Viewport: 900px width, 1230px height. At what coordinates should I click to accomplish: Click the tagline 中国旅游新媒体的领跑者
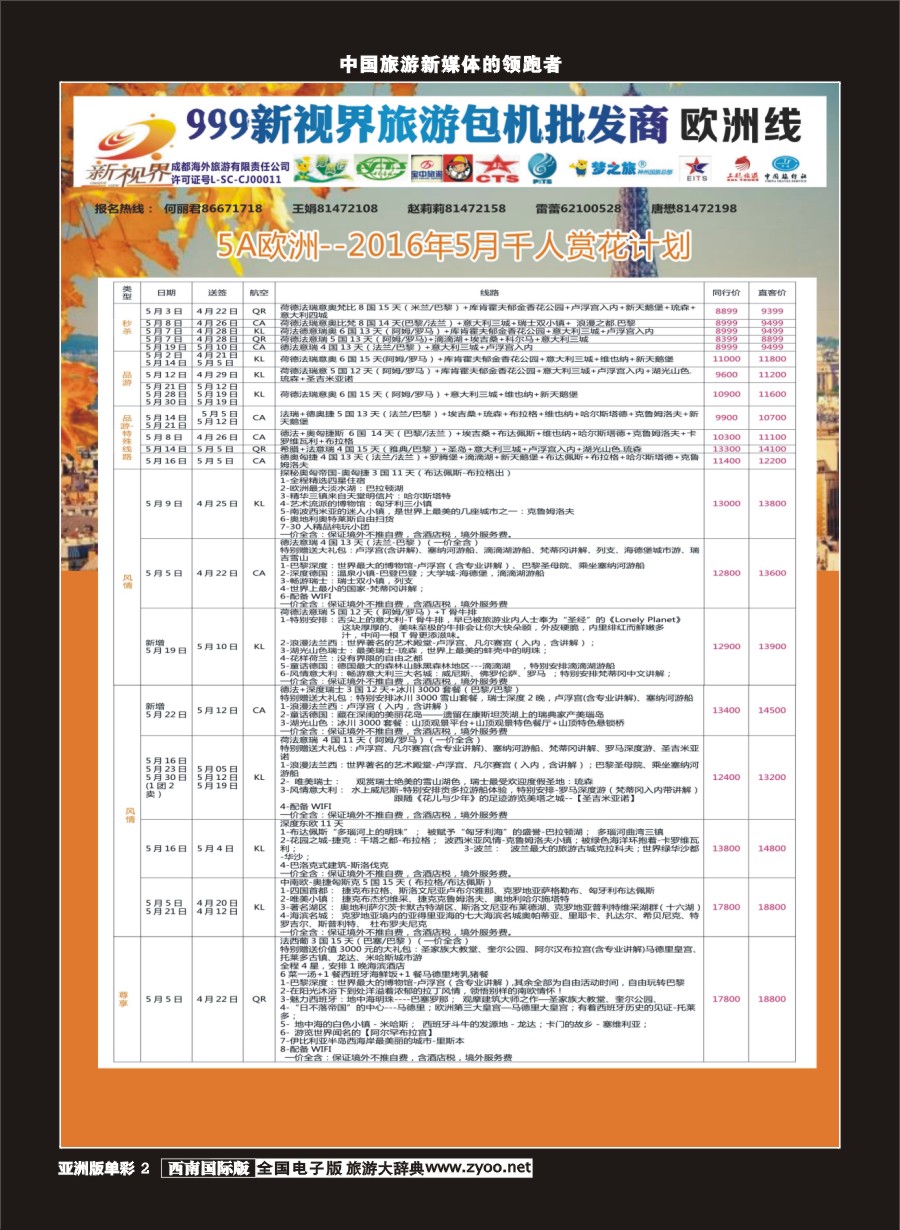click(x=450, y=64)
